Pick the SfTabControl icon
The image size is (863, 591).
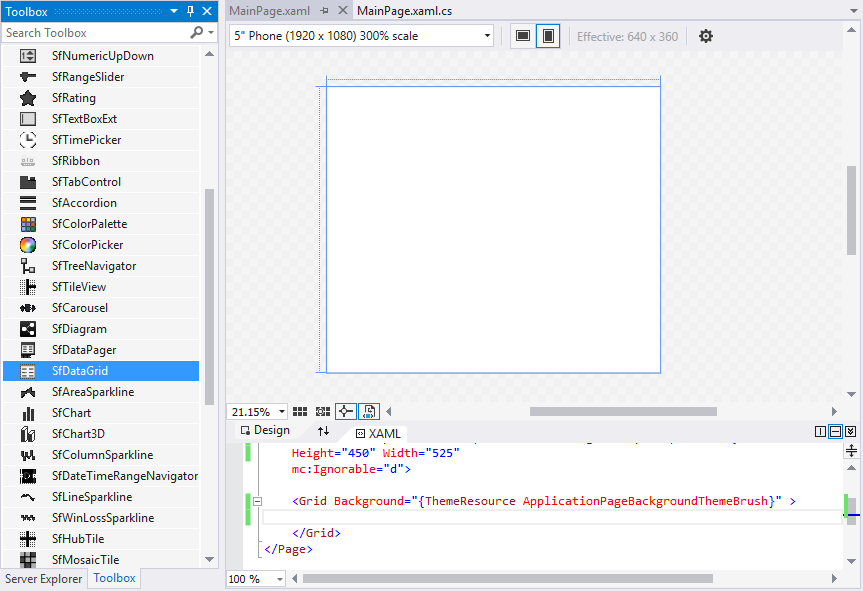click(x=28, y=182)
